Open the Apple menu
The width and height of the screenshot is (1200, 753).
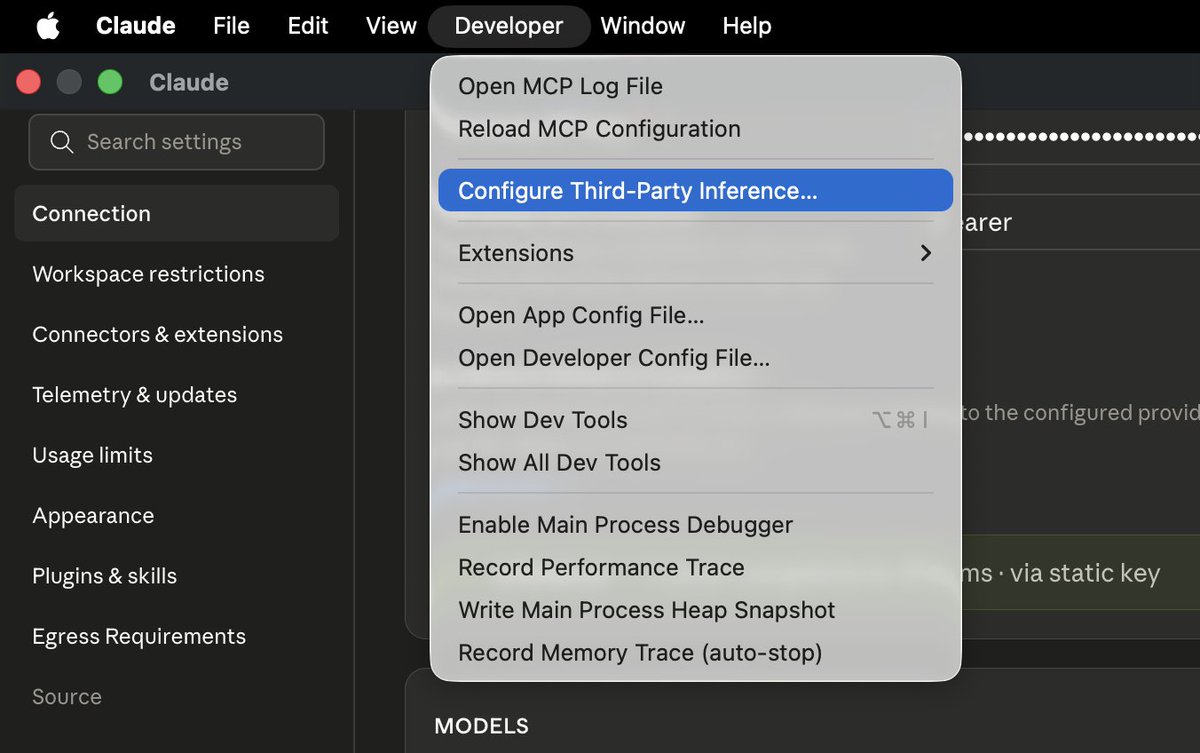(48, 26)
